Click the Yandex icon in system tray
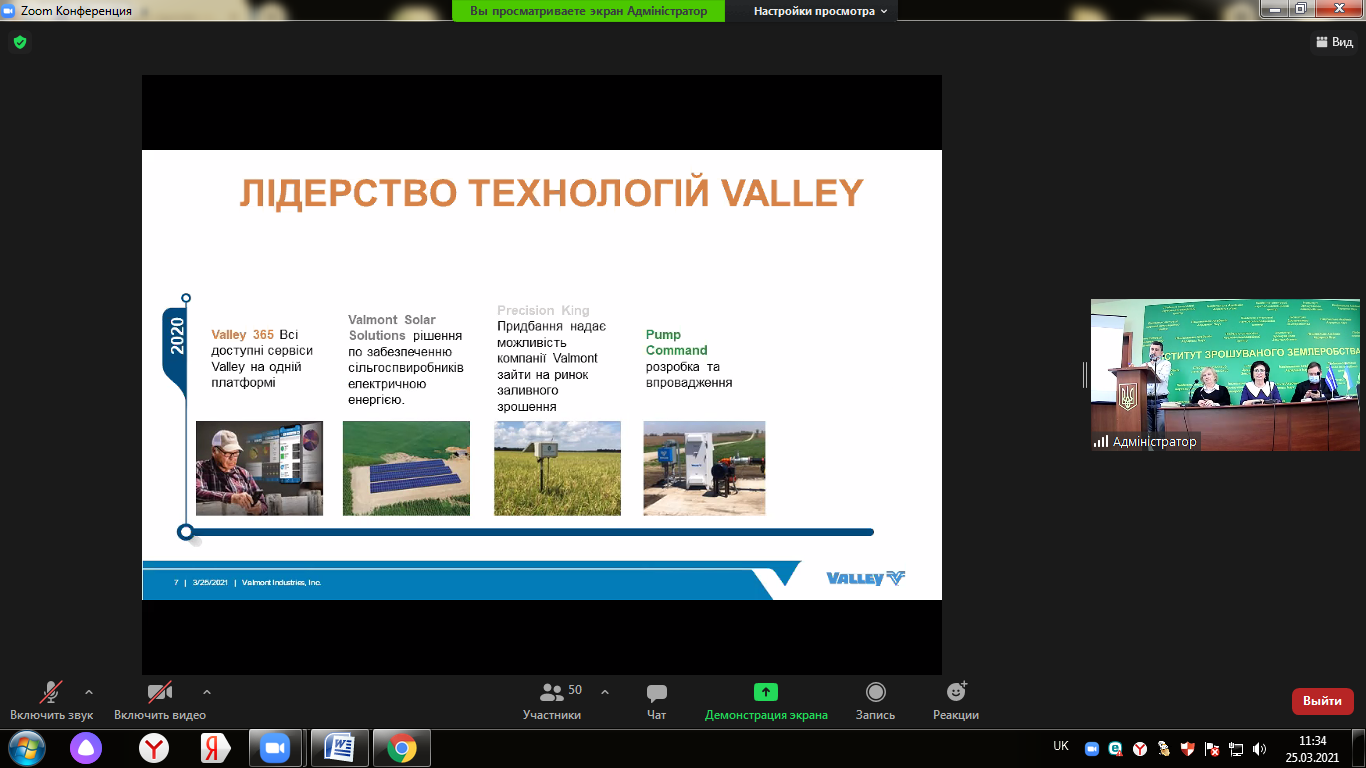Image resolution: width=1366 pixels, height=768 pixels. 1139,748
